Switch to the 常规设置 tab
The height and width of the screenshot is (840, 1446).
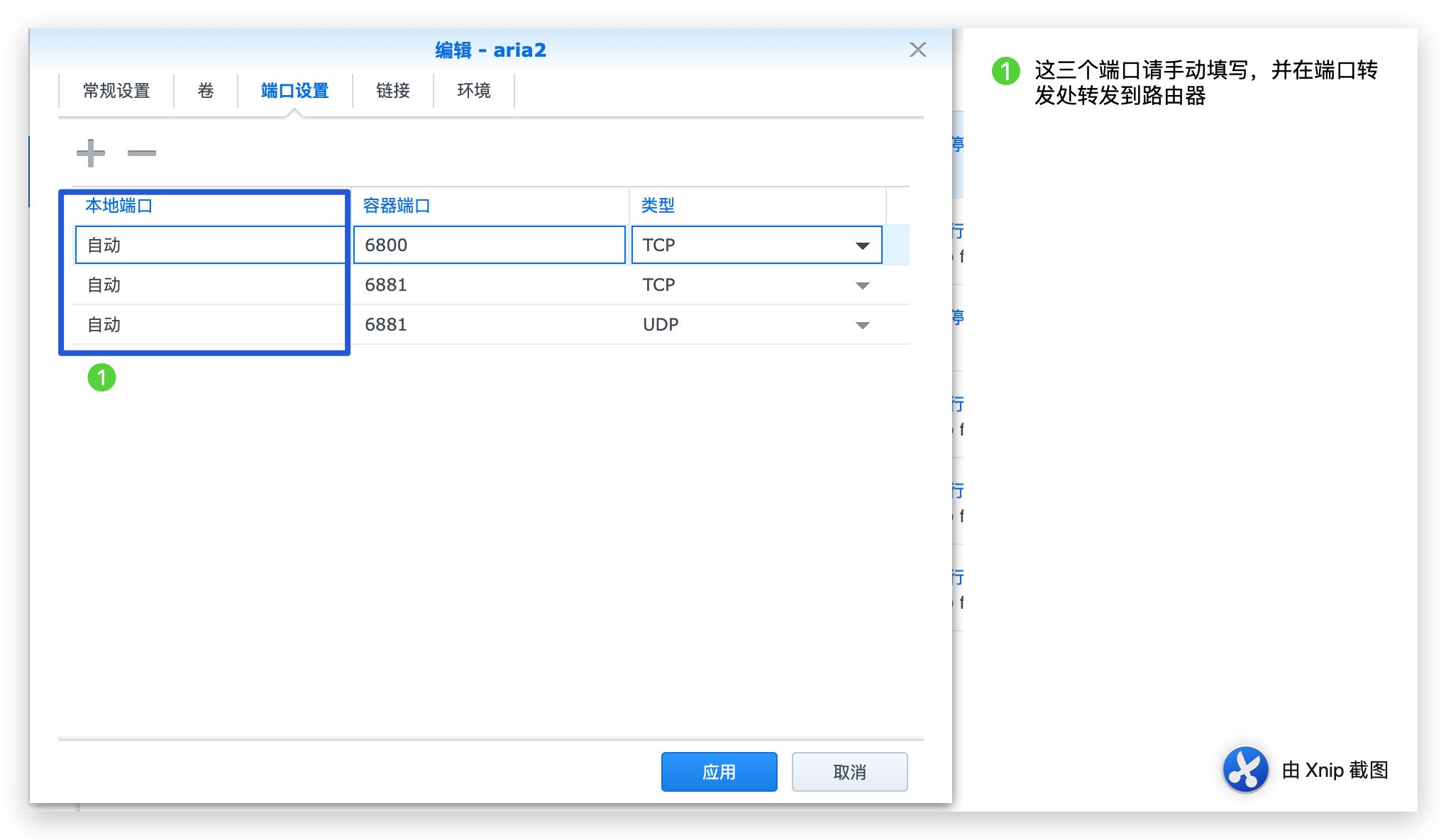(x=116, y=91)
